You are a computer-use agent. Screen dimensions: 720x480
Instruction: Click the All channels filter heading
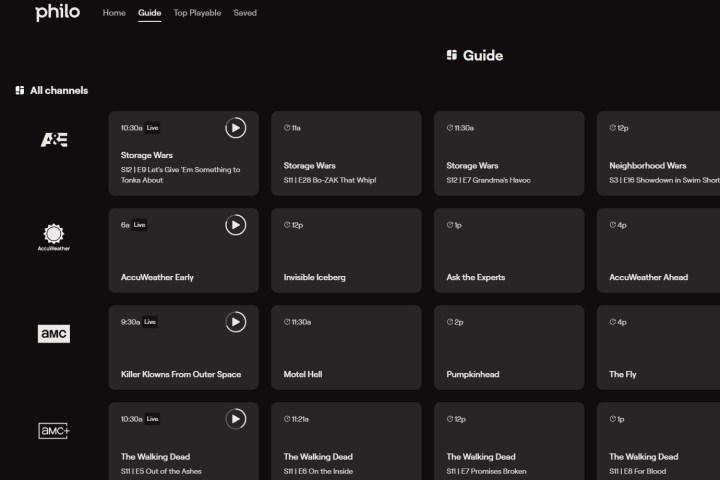(x=52, y=90)
